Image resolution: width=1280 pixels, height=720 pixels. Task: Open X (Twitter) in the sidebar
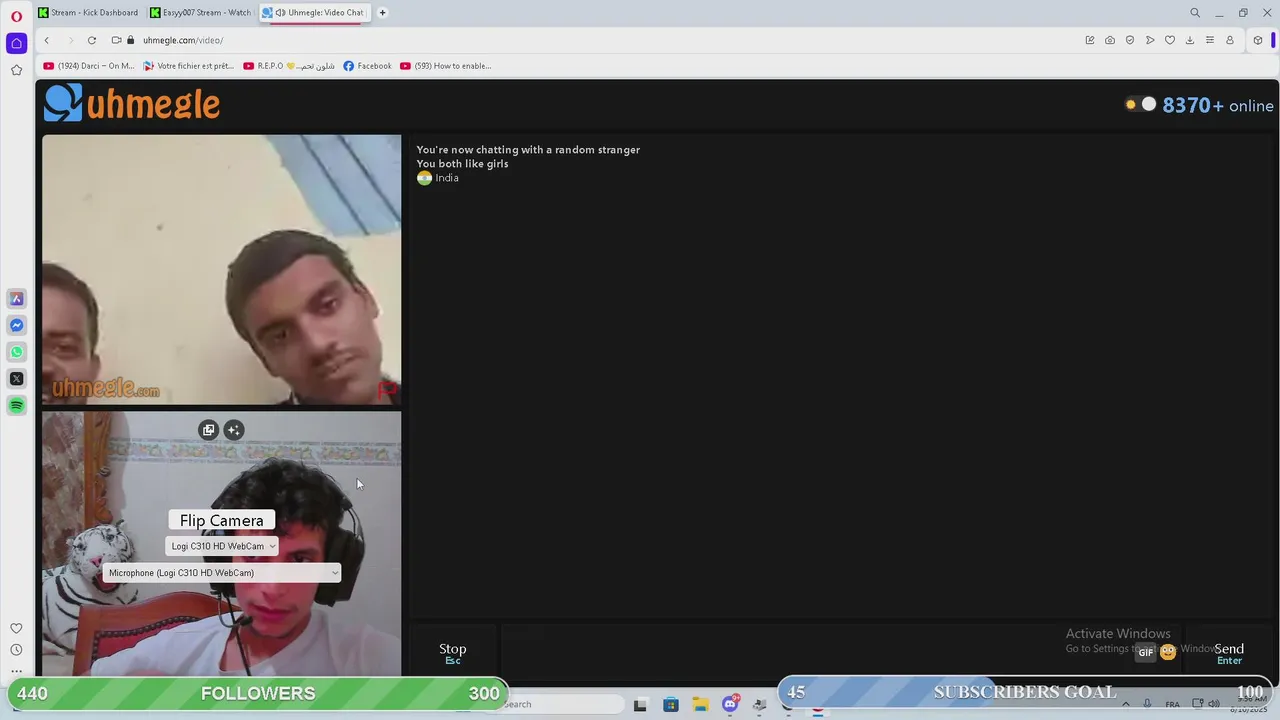coord(16,378)
